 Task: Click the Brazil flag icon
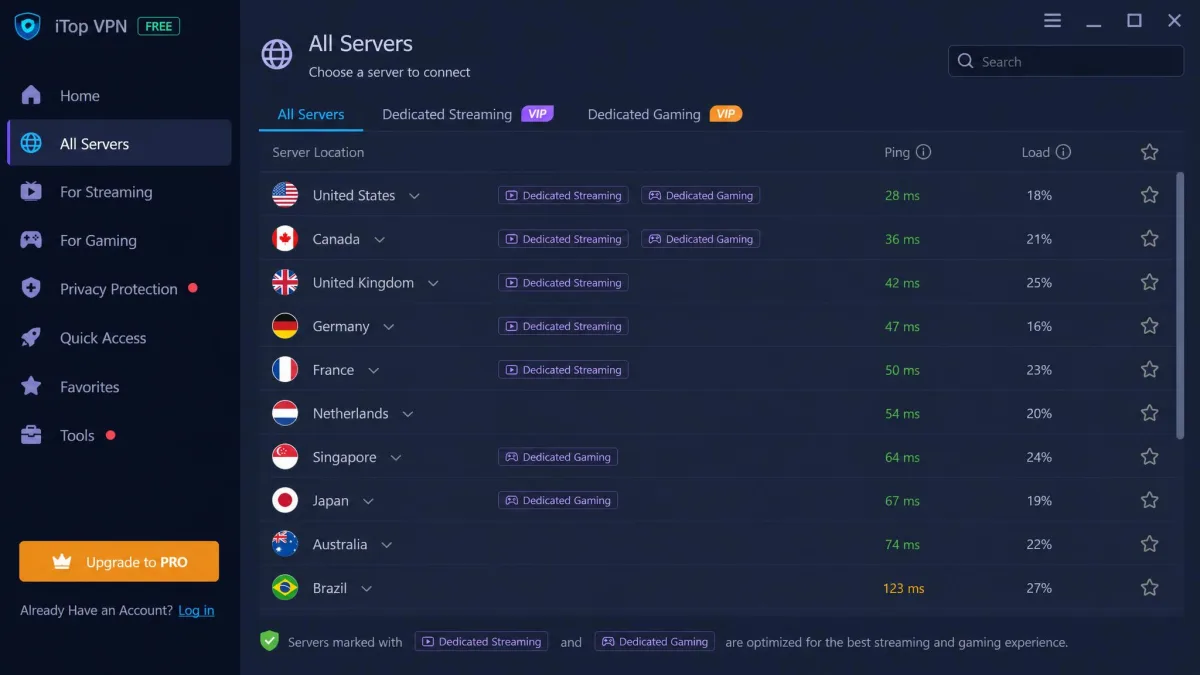(285, 588)
